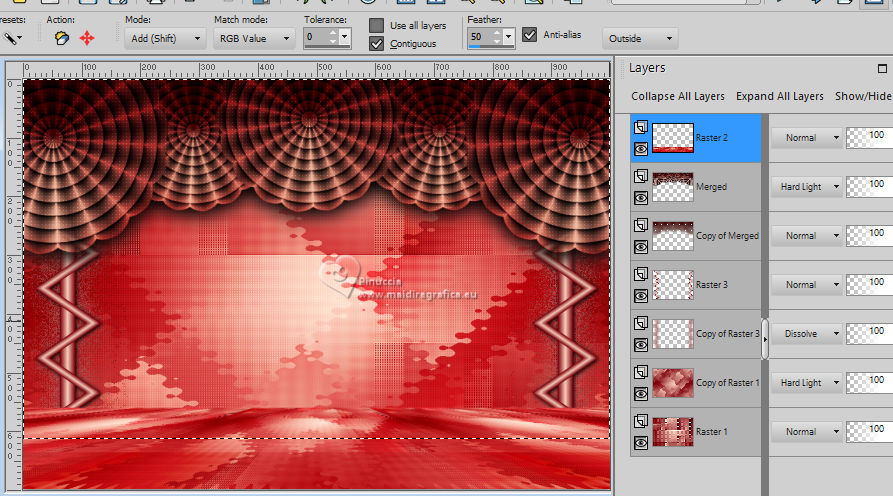Screen dimensions: 893x496
Task: Adjust the Raster 1 opacity slider
Action: 870,432
